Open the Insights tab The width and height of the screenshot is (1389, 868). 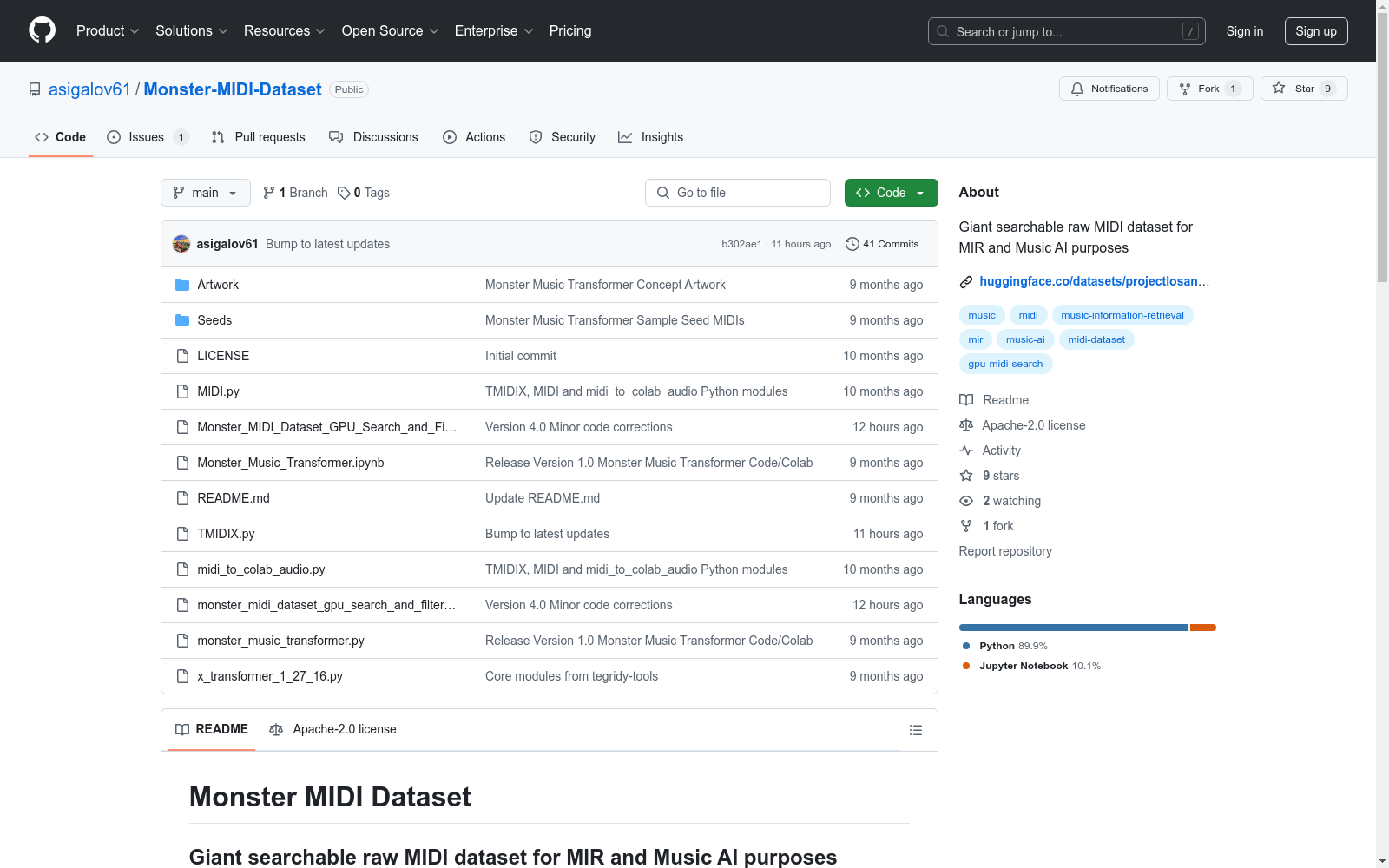[x=651, y=137]
